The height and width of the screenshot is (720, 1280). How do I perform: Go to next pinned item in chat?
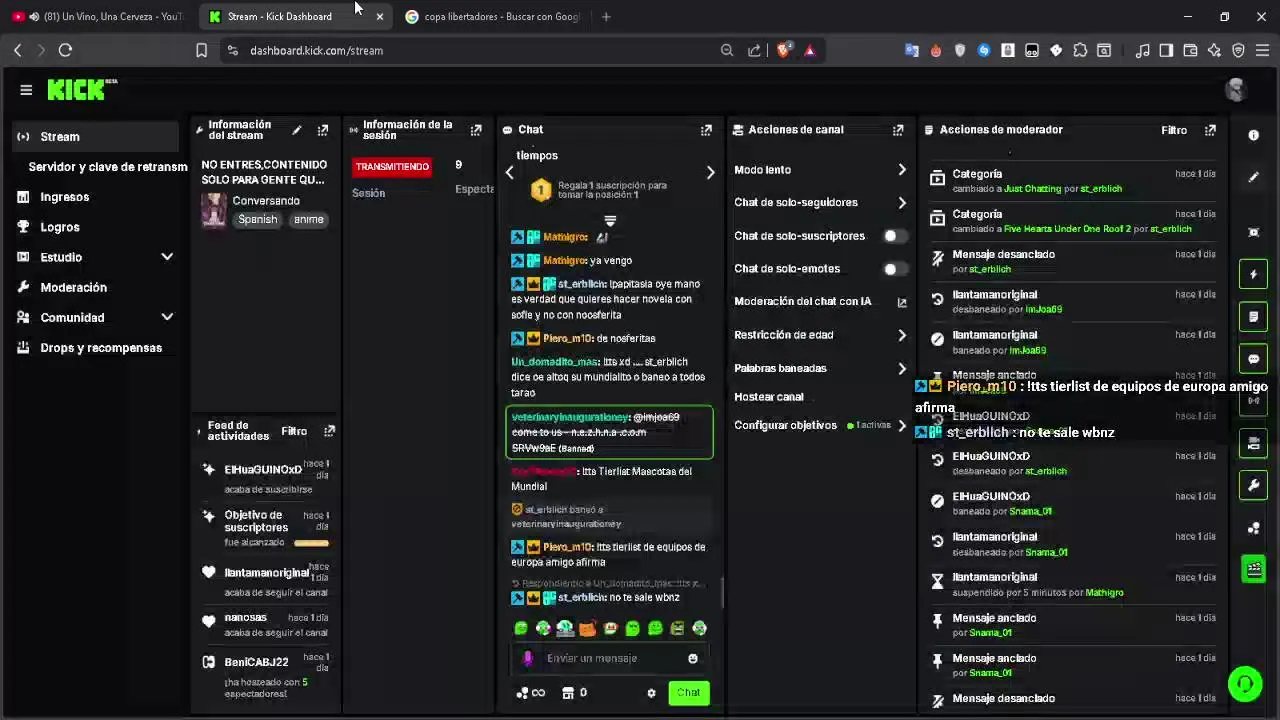710,172
